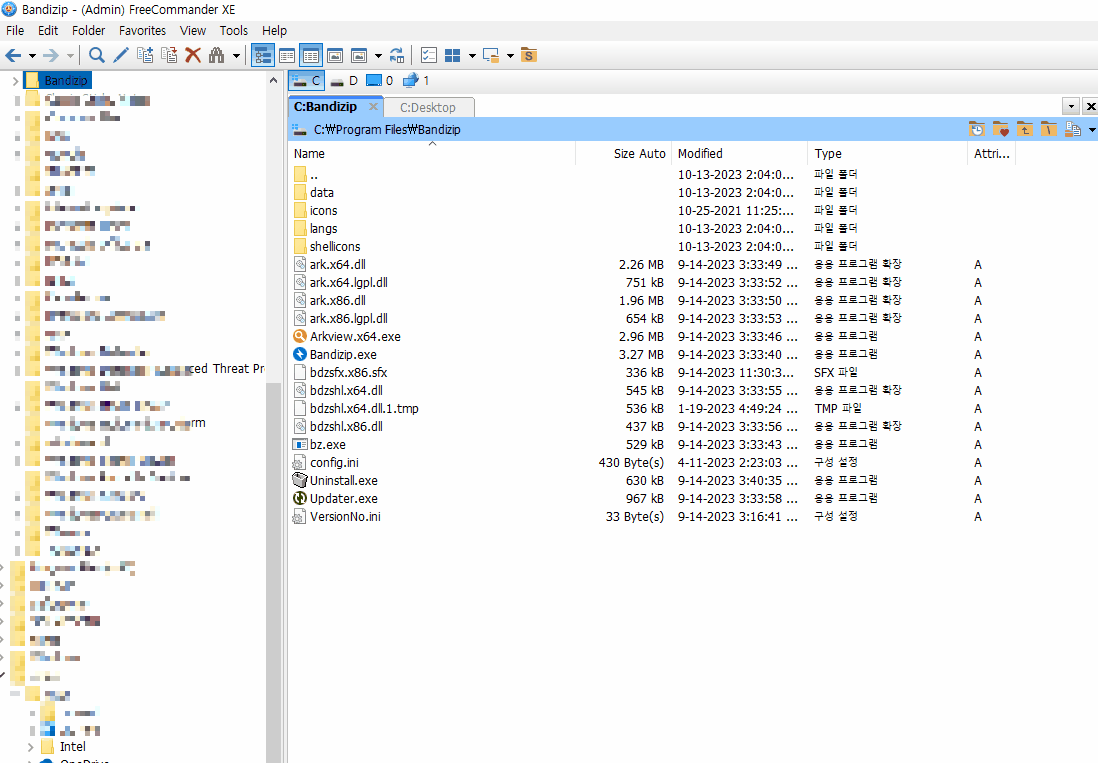Open the Tools menu
1098x763 pixels.
pyautogui.click(x=233, y=31)
